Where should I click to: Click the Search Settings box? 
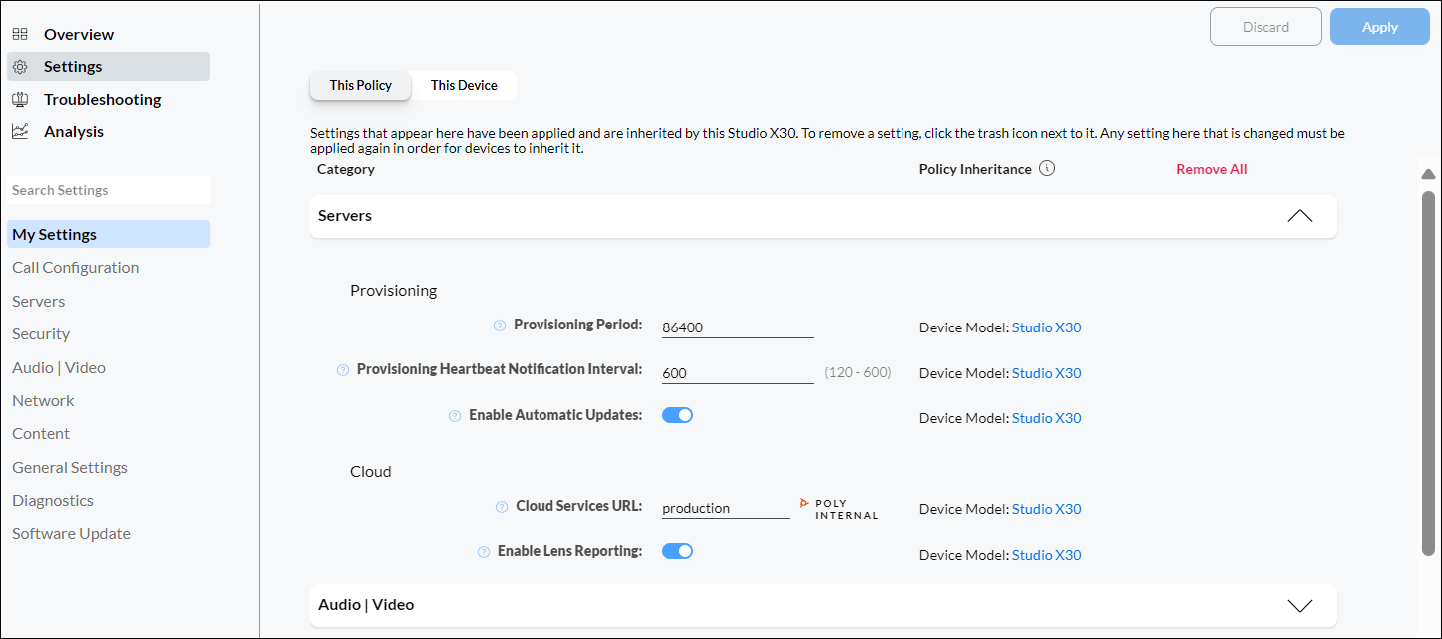pos(108,189)
